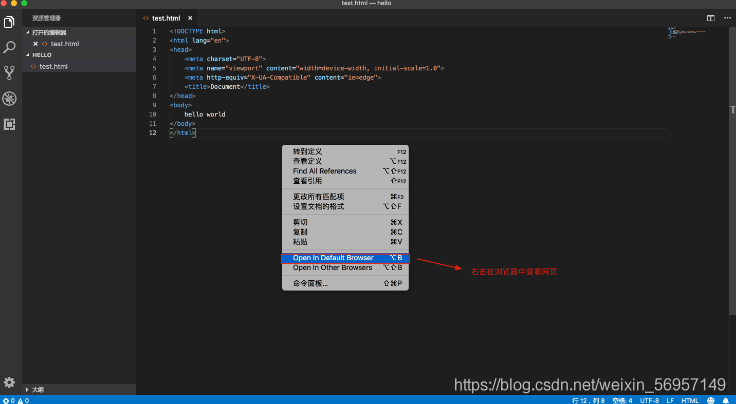Open the Explorer view in activity bar
The width and height of the screenshot is (736, 404).
(9, 22)
